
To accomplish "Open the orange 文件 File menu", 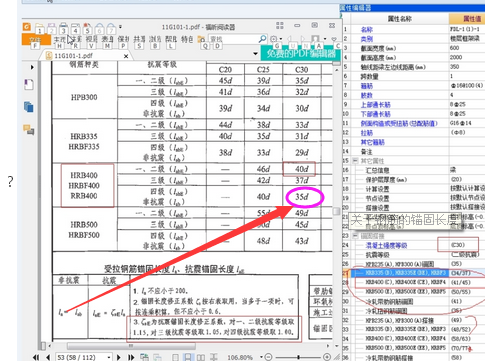I will [36, 39].
